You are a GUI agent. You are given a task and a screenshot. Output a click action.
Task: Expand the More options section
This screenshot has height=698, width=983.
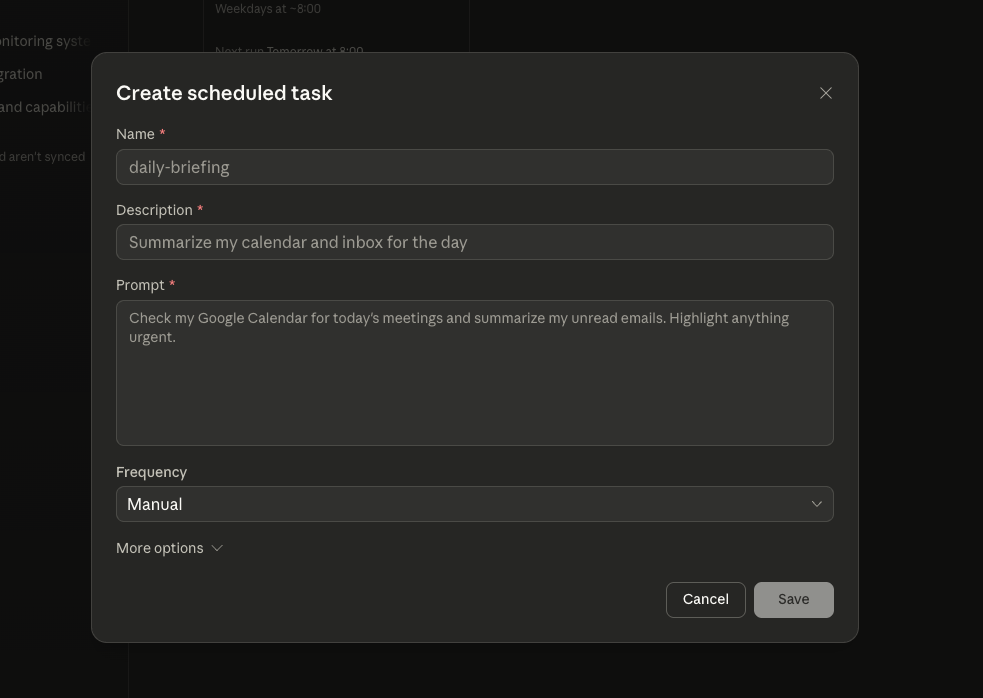(x=170, y=548)
